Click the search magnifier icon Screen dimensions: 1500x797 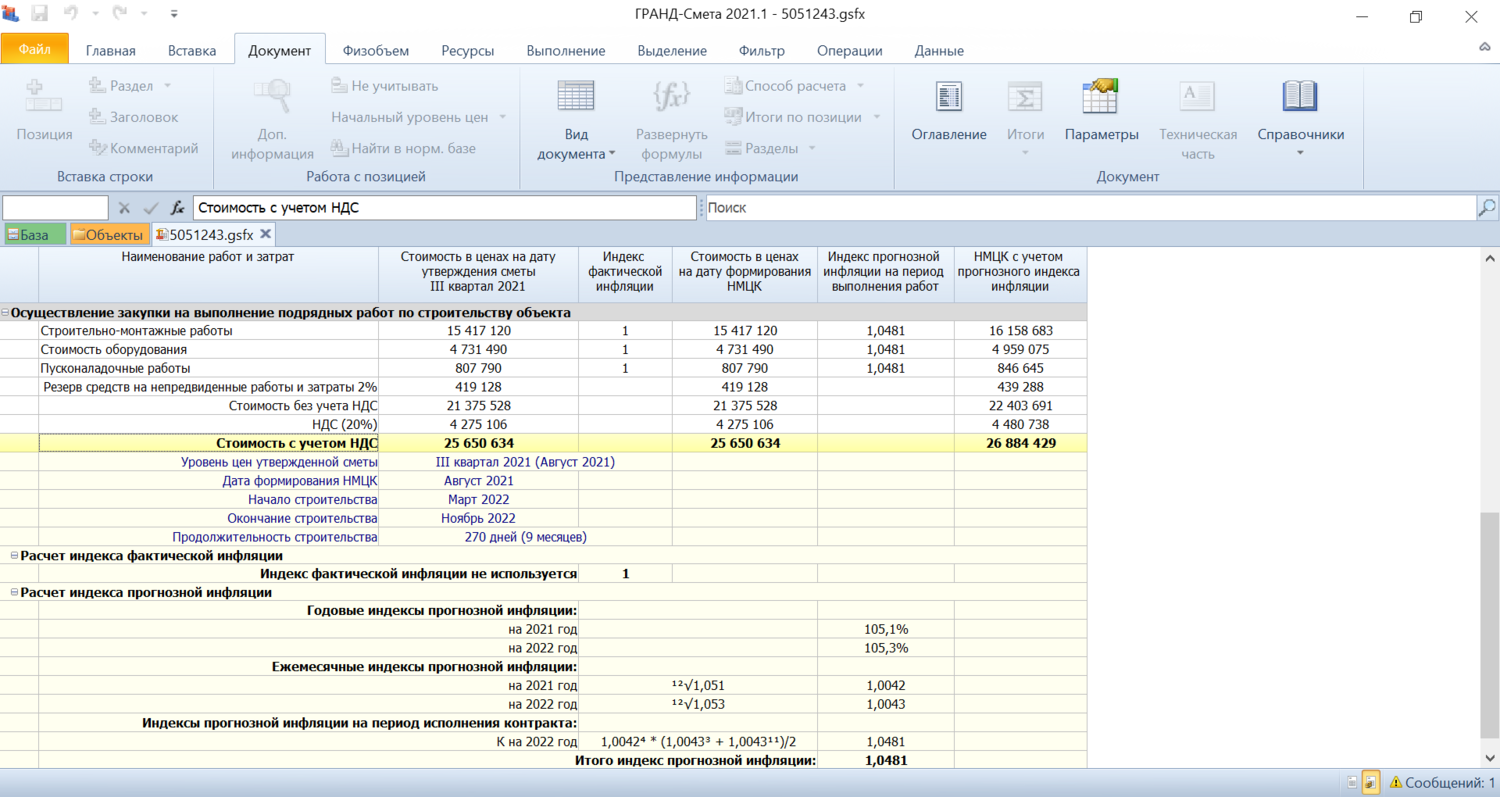pos(1487,208)
